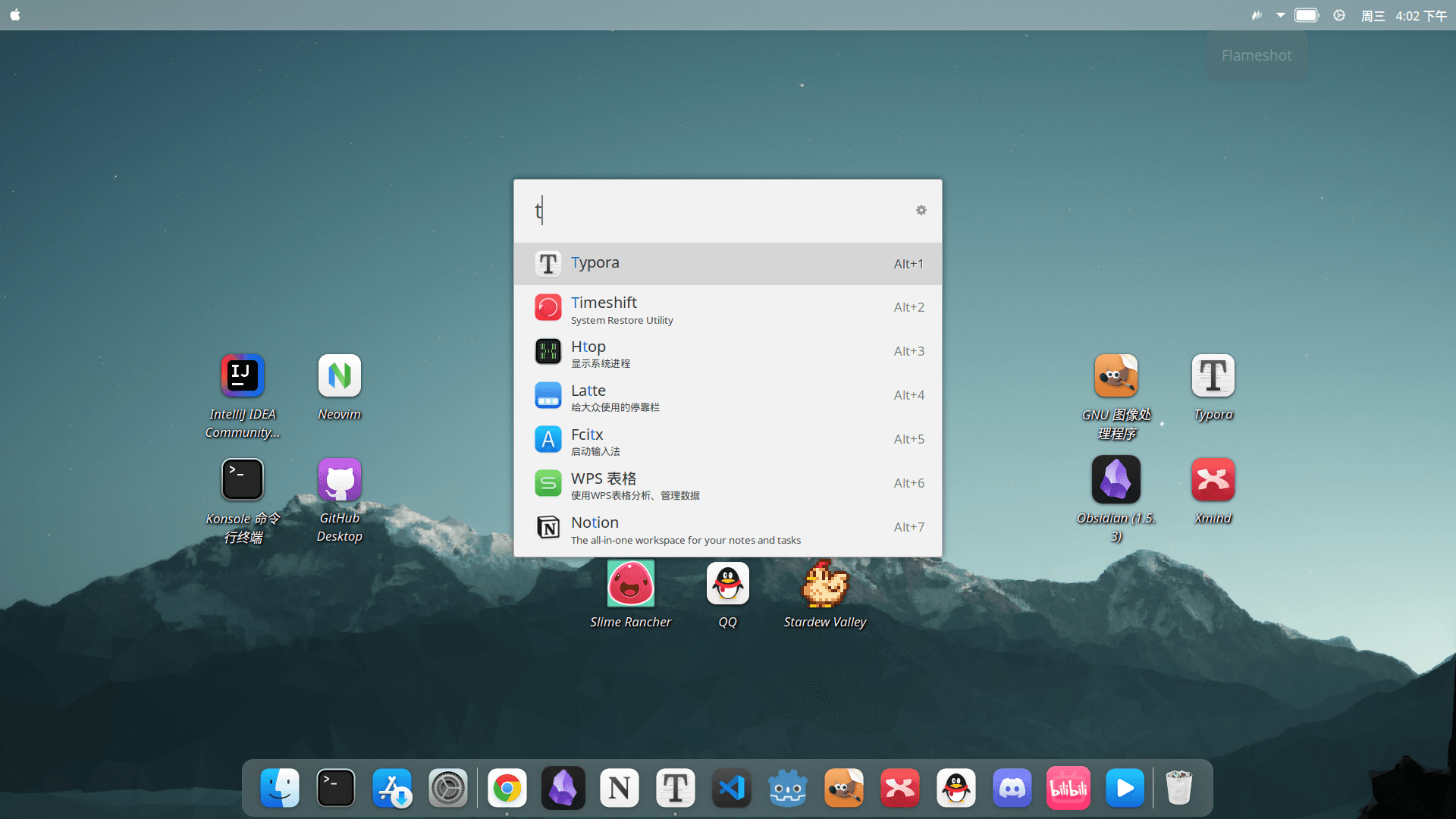Launch Visual Studio Code from dock
Viewport: 1456px width, 819px height.
pos(732,789)
